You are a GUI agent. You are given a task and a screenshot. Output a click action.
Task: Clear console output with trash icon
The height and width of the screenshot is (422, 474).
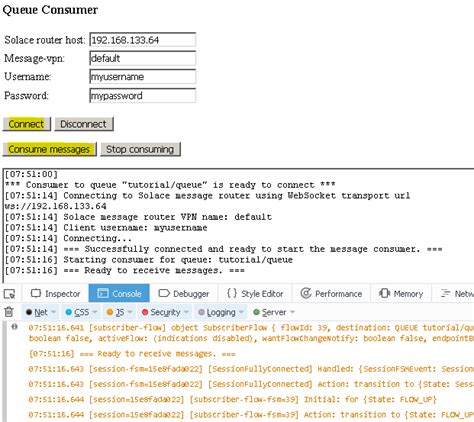click(x=9, y=312)
